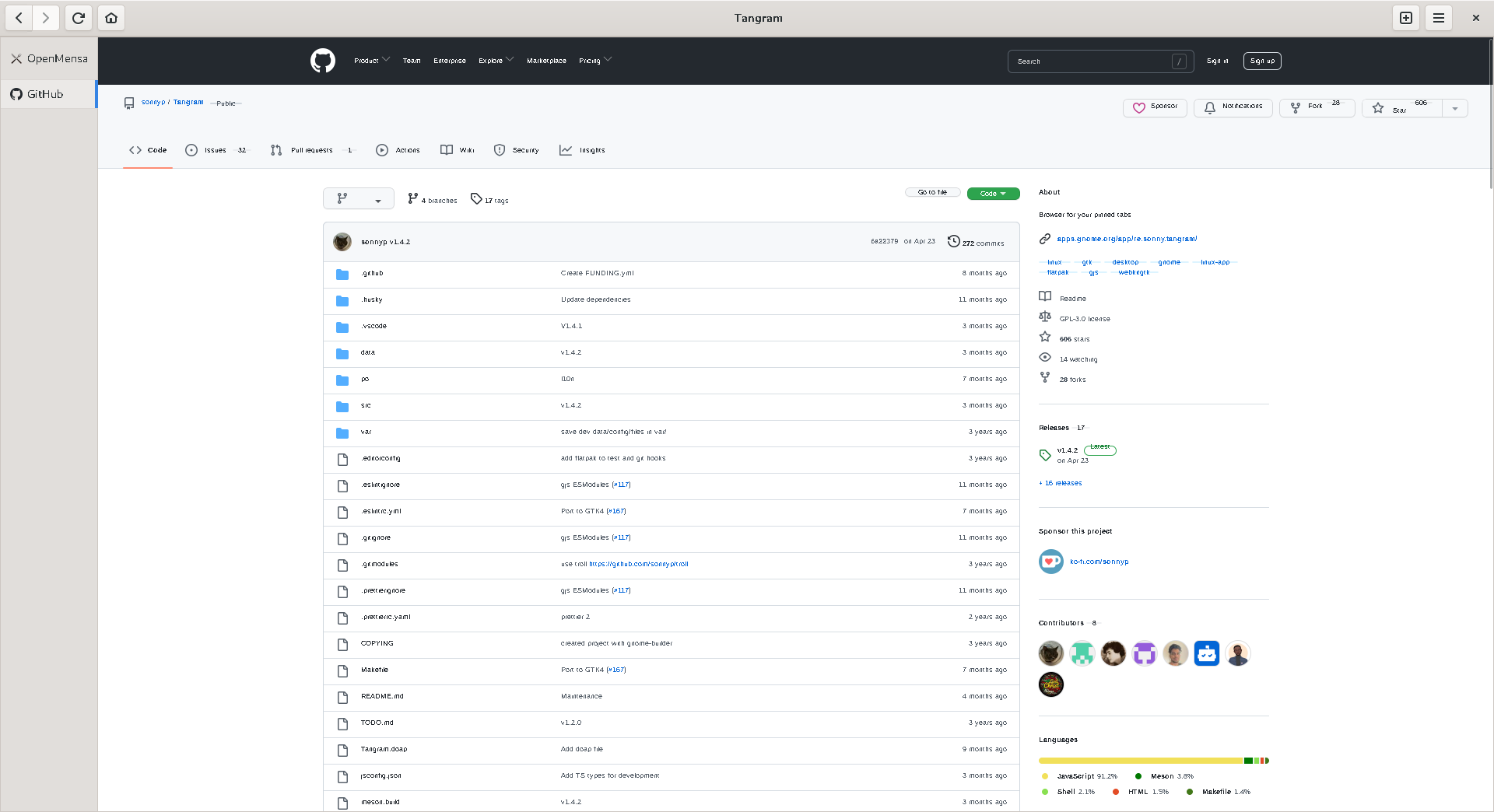The width and height of the screenshot is (1494, 812).
Task: Open the home page icon
Action: 111,18
